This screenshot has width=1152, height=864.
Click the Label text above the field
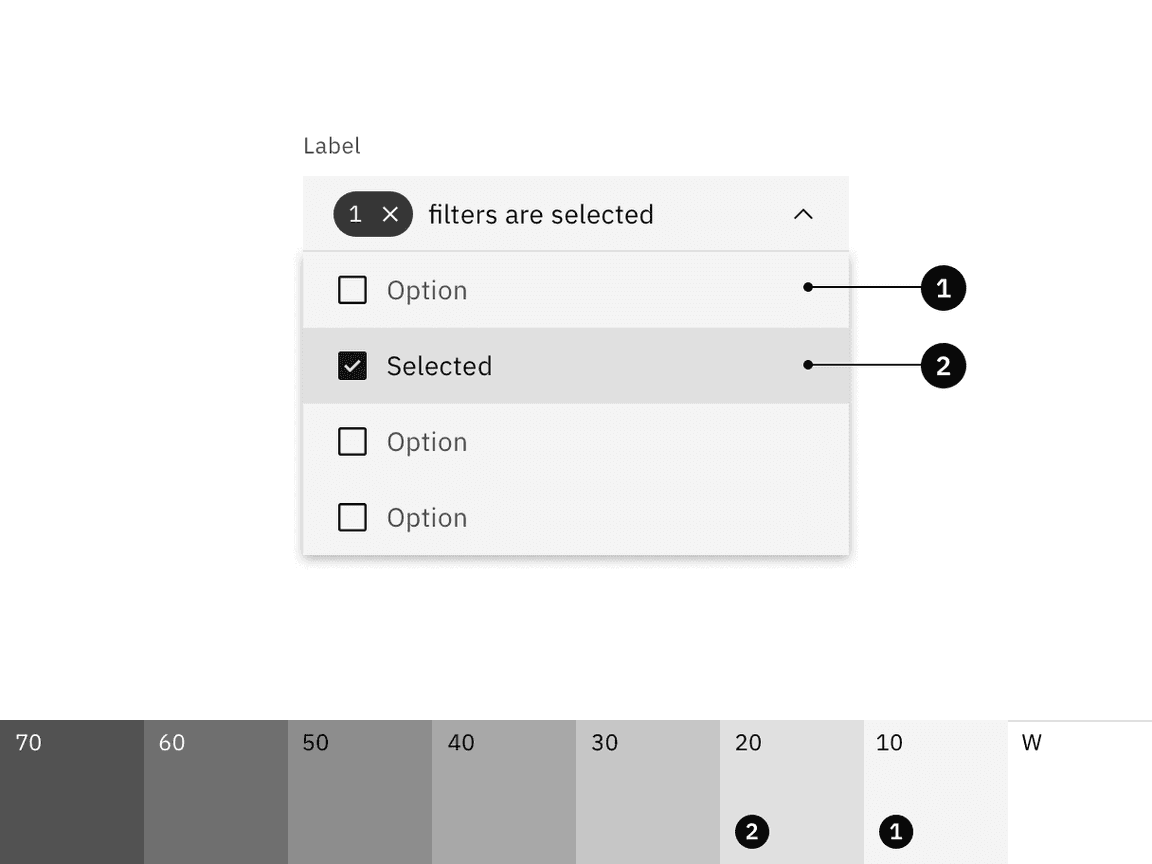point(331,145)
